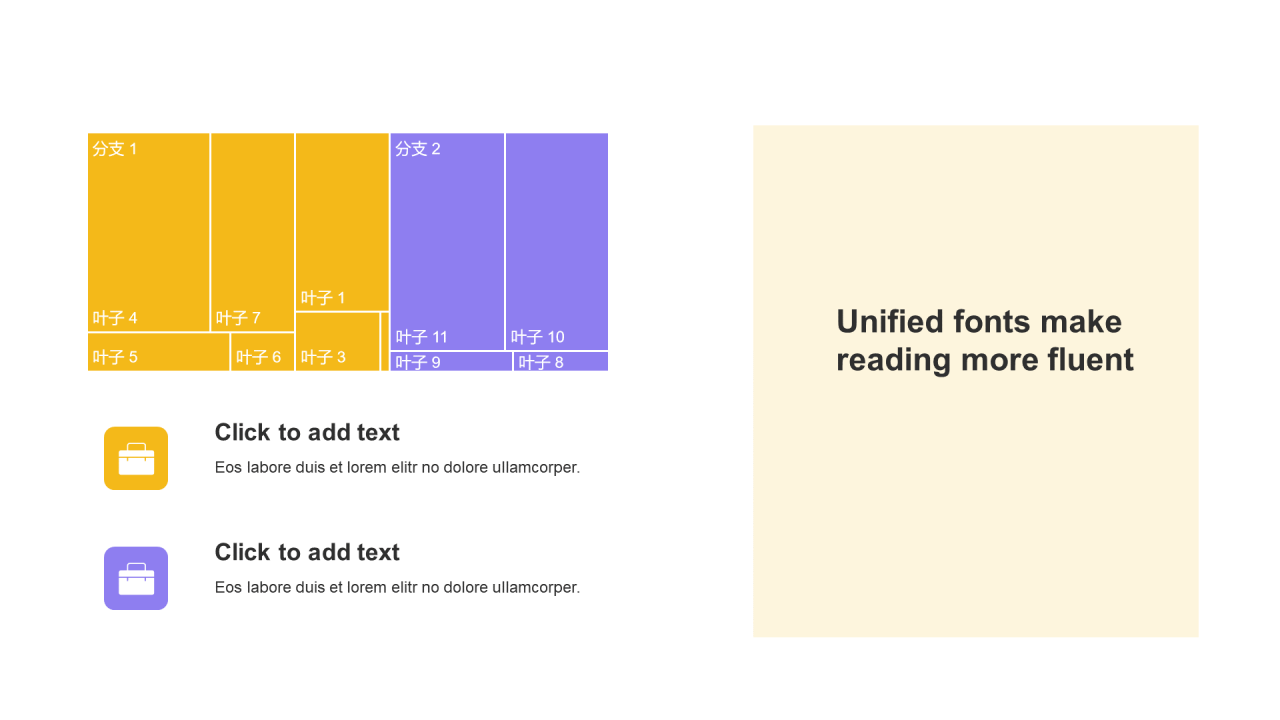Click the 分支 1 branch label
This screenshot has width=1280, height=720.
[x=115, y=149]
